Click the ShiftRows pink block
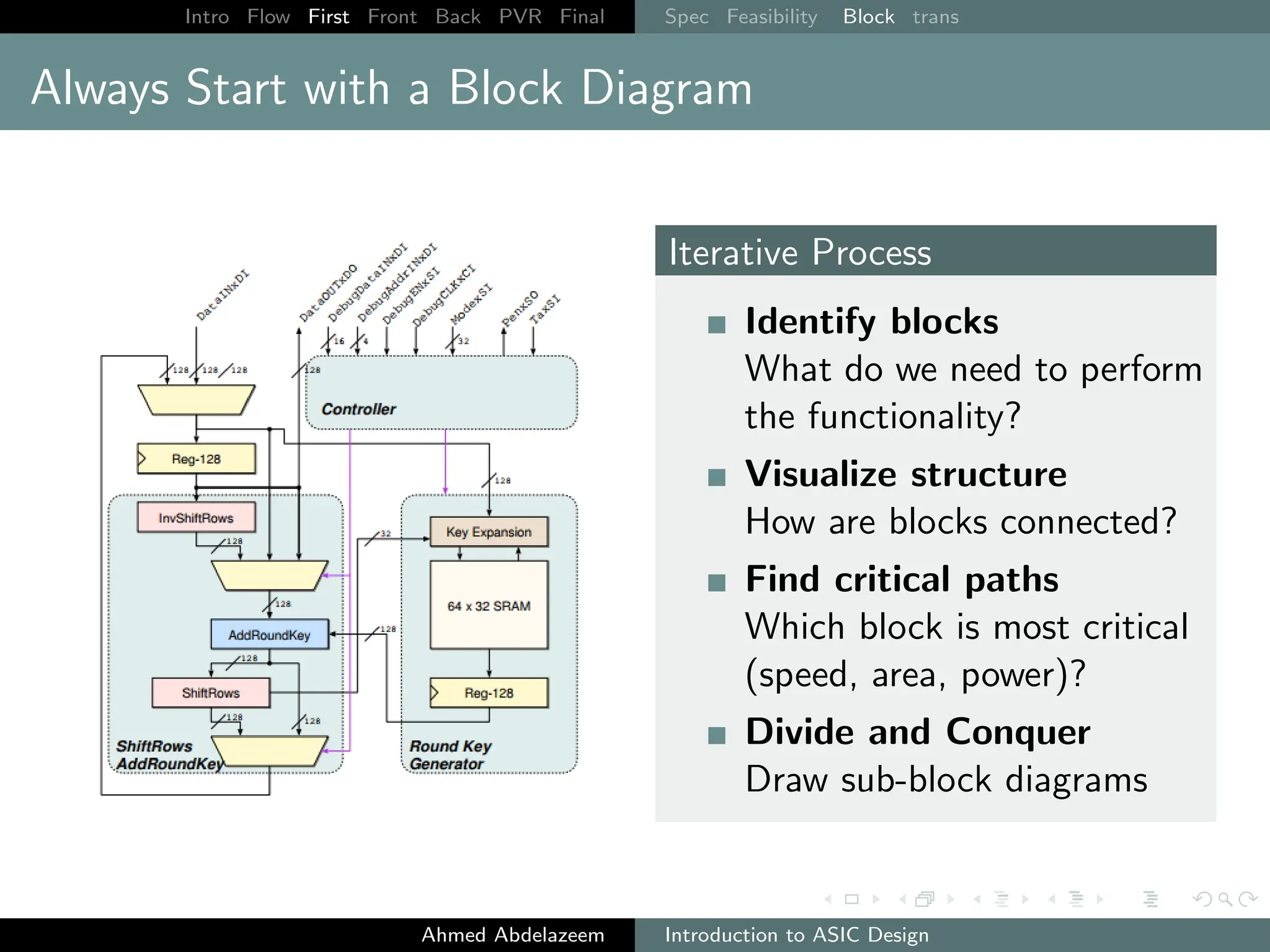 pos(211,692)
